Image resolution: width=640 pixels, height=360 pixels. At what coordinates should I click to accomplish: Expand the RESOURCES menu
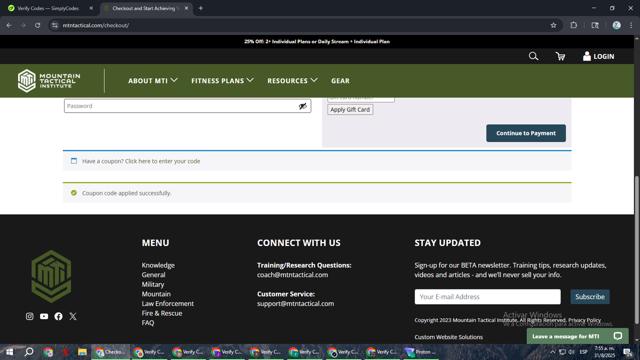292,81
